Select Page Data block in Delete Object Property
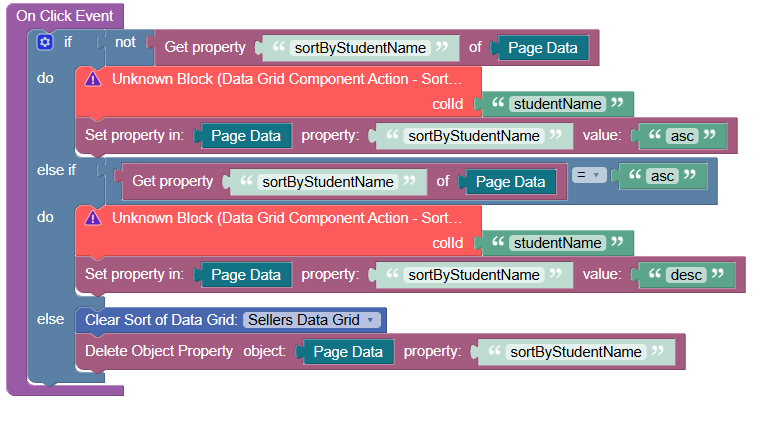769x433 pixels. (348, 352)
